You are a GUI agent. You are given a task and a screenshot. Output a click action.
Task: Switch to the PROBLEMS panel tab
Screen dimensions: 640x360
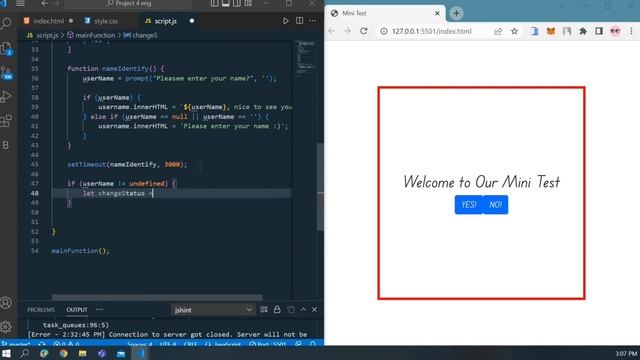[x=41, y=310]
